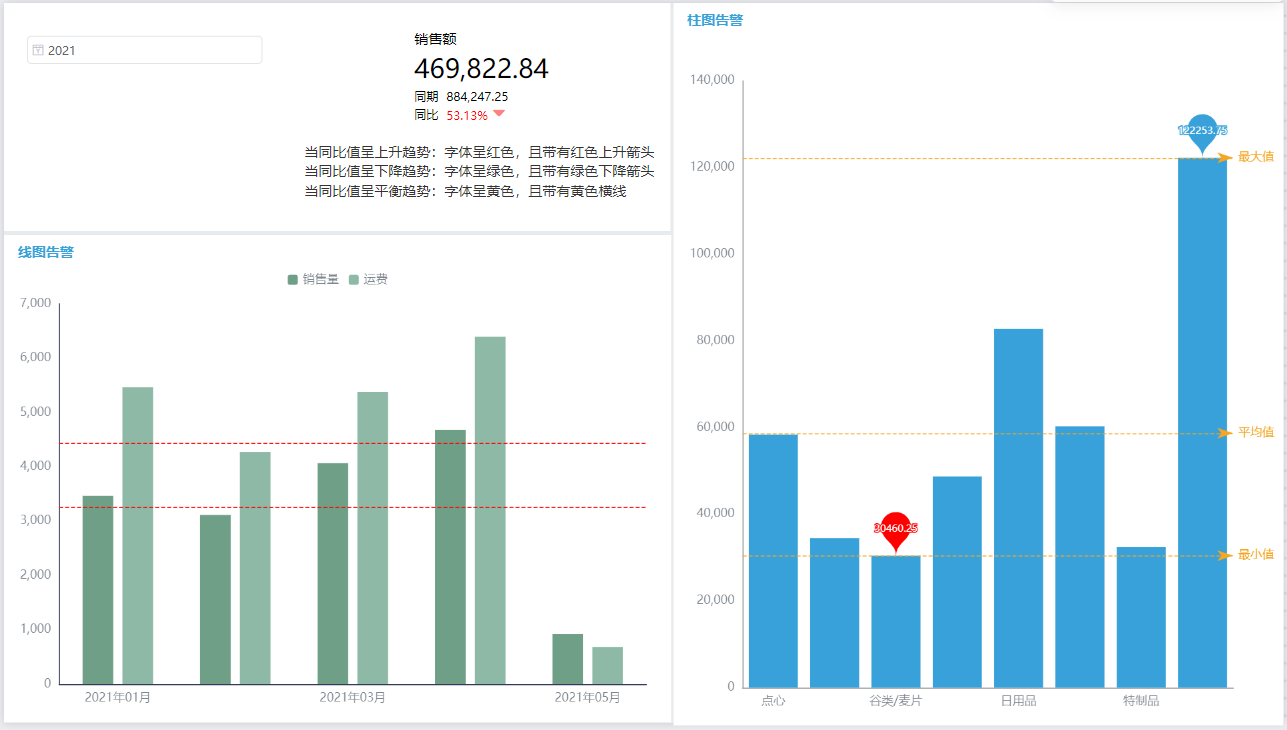
Task: Click the 同期 label
Action: pos(426,97)
